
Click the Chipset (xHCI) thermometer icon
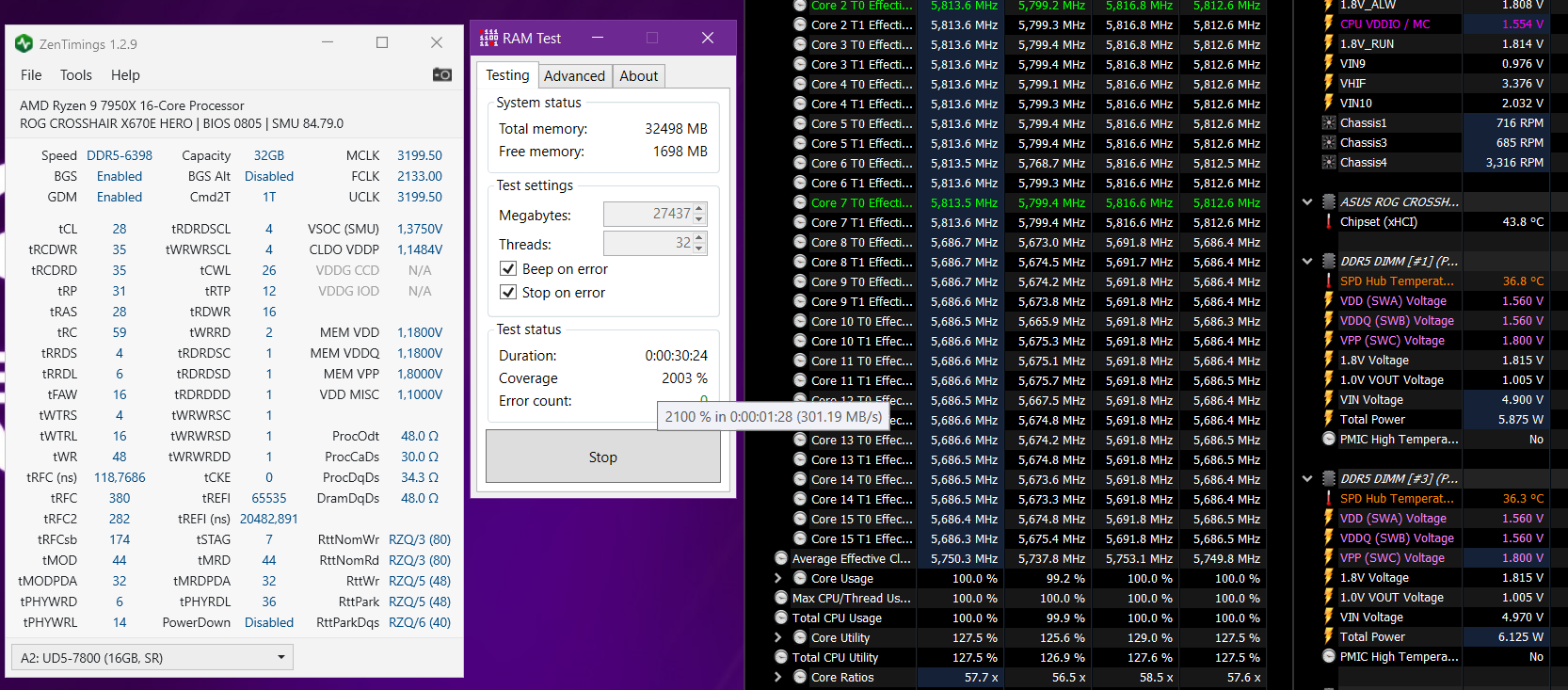pyautogui.click(x=1329, y=222)
